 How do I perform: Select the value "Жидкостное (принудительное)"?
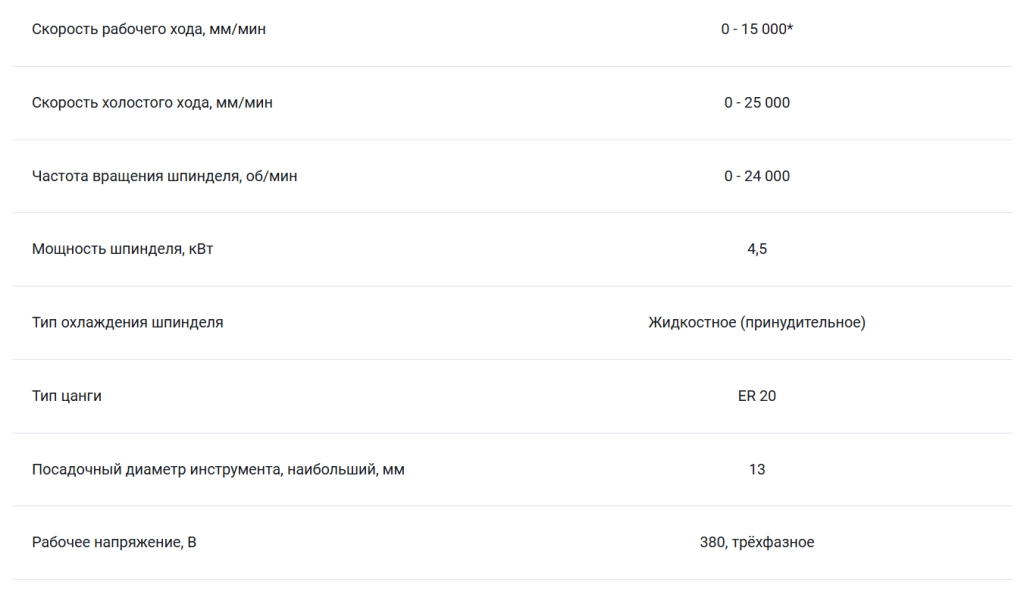tap(757, 323)
